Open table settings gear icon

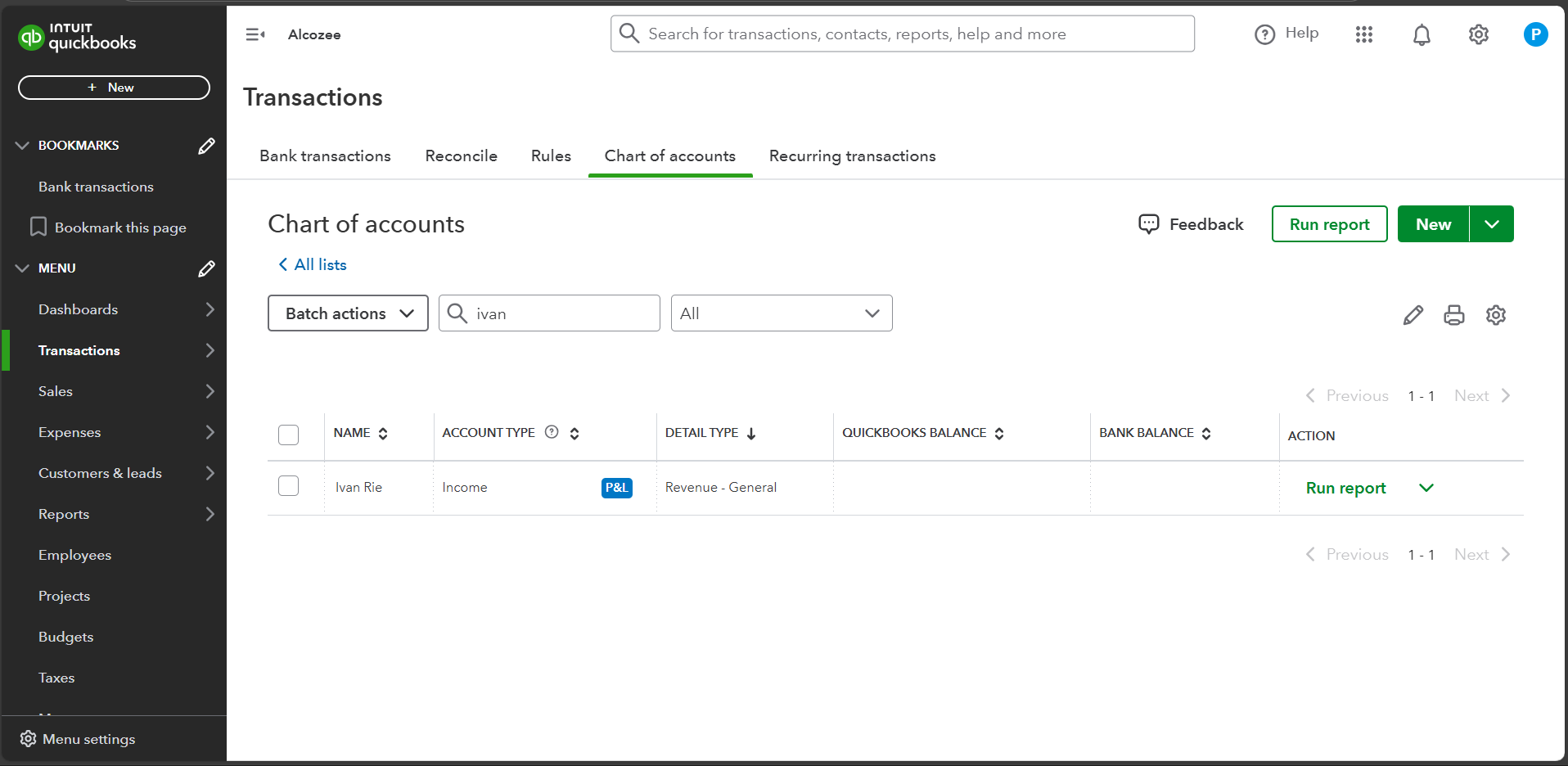tap(1495, 315)
